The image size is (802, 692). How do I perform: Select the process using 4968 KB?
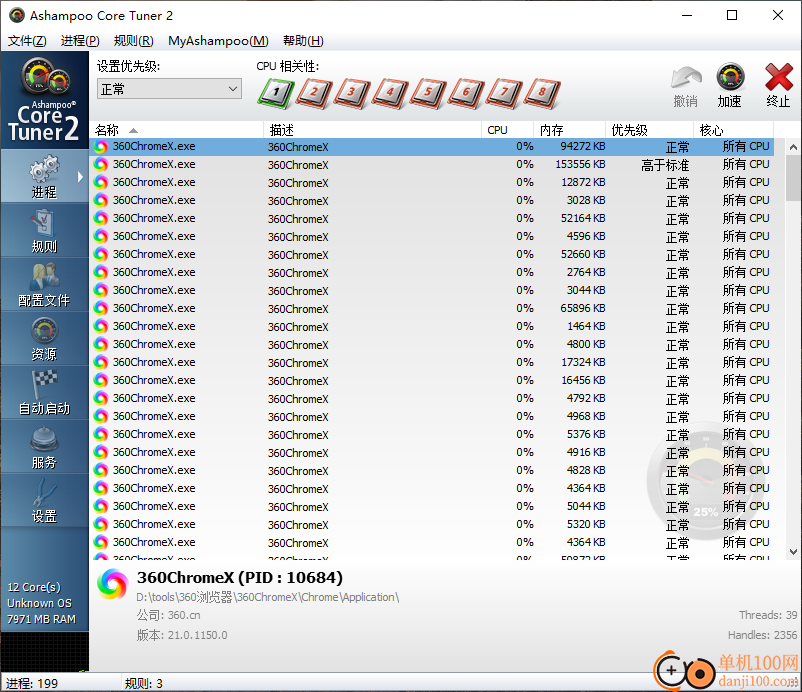coord(432,416)
